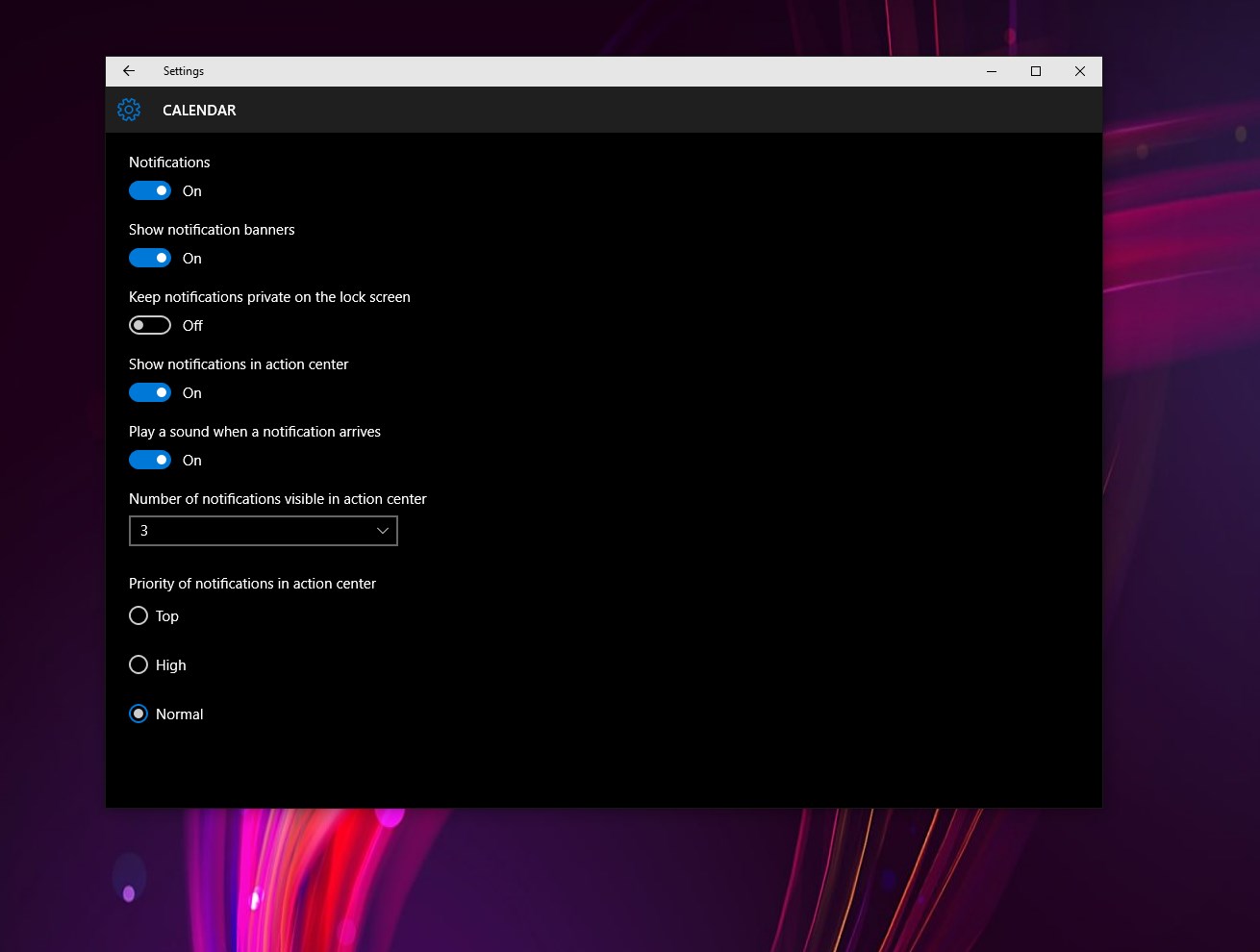The width and height of the screenshot is (1260, 952).
Task: Disable Show notification banners switch
Action: 150,258
